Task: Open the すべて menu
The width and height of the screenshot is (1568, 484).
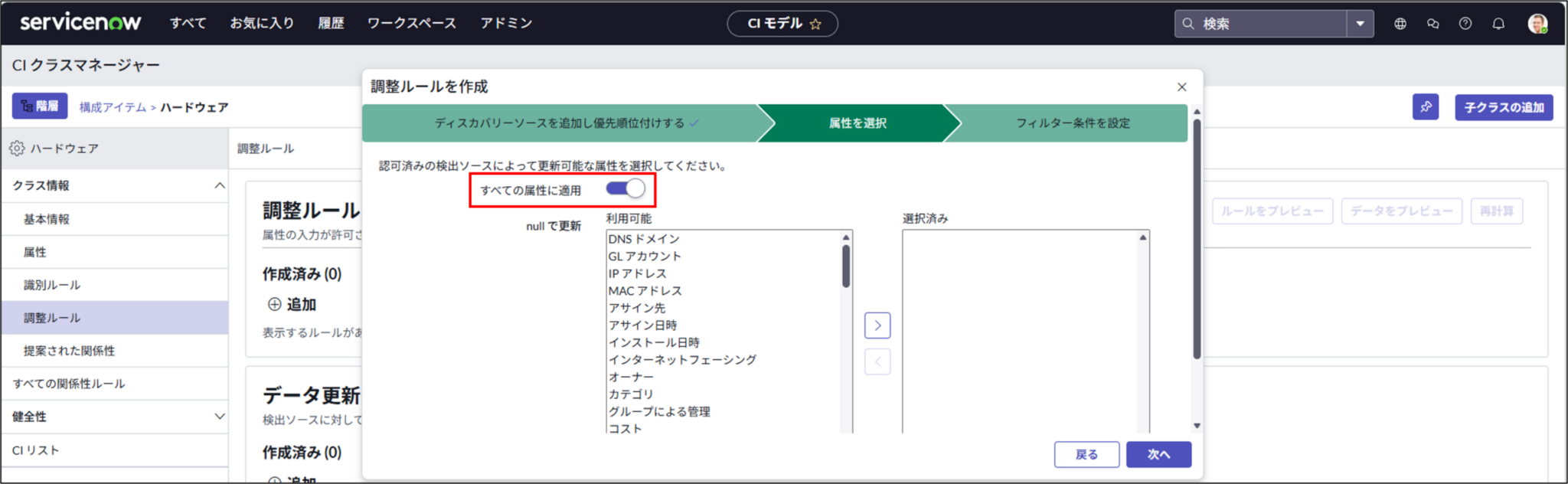Action: [188, 23]
